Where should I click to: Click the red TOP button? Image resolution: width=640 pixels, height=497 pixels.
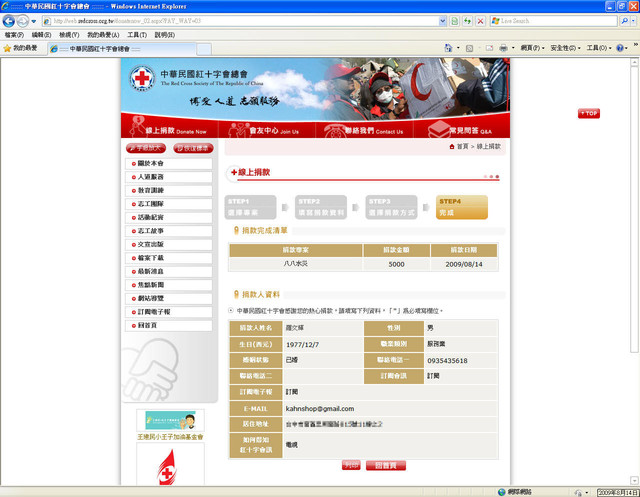pos(589,113)
